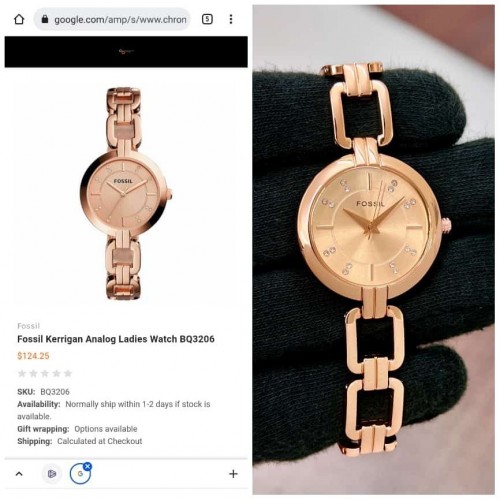Select the fifth rating star
This screenshot has height=500, width=500.
pos(68,373)
